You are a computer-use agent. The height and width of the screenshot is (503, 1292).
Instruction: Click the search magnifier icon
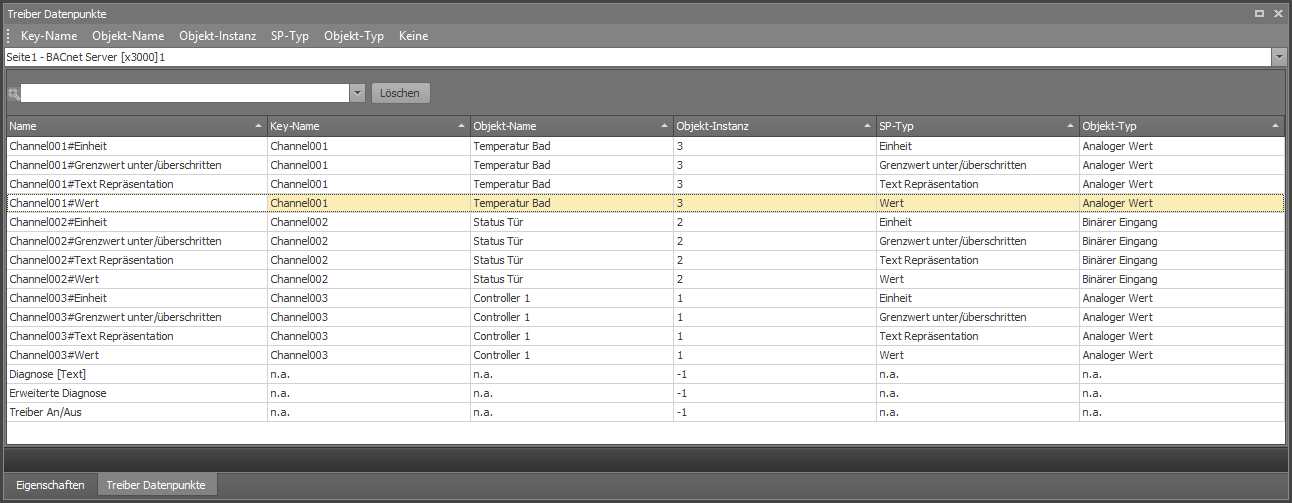(14, 93)
